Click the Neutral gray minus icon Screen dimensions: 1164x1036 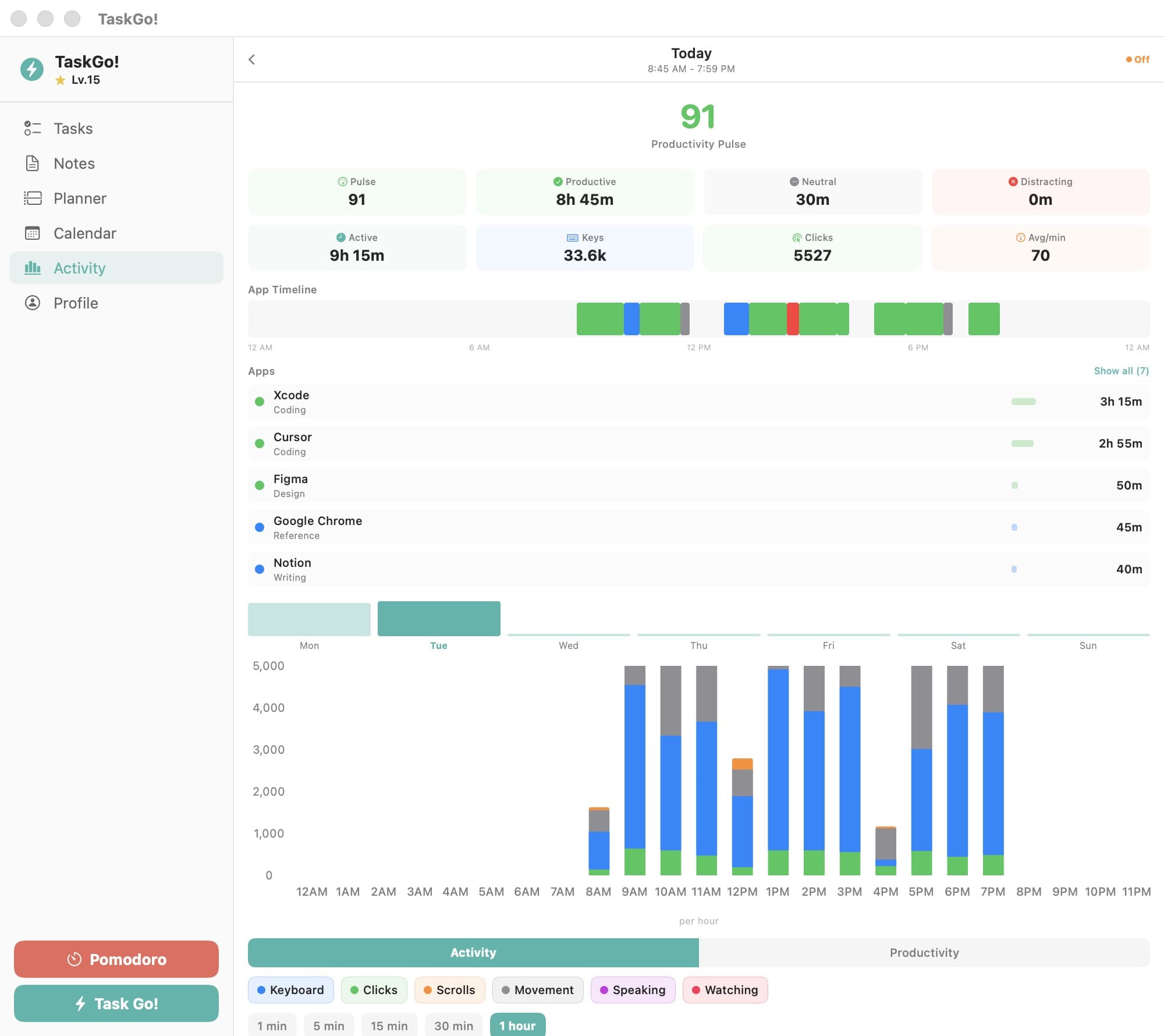[x=794, y=182]
